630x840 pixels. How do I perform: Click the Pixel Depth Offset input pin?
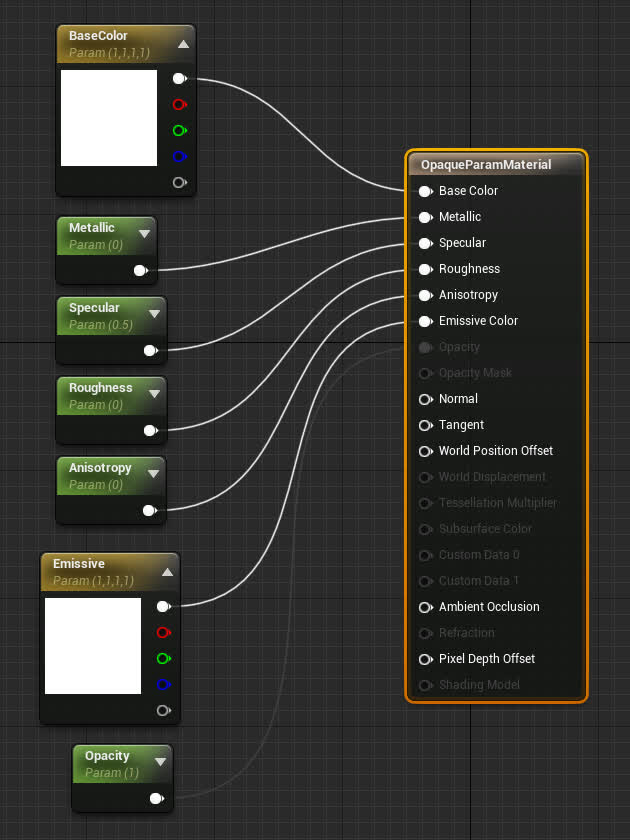[x=425, y=659]
